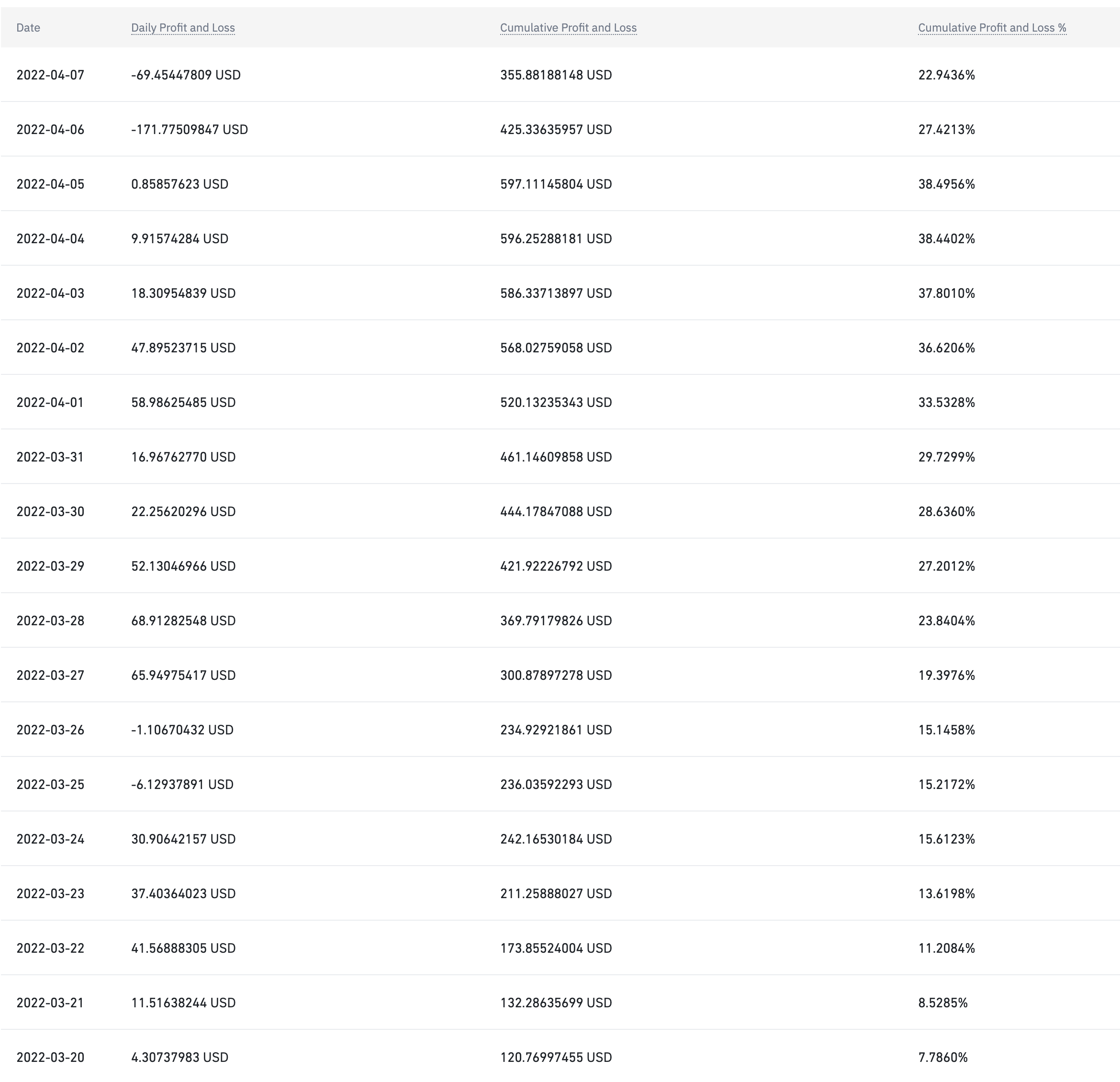Click the 7.7860% percentage in last row
The width and height of the screenshot is (1120, 1082).
click(x=943, y=1058)
